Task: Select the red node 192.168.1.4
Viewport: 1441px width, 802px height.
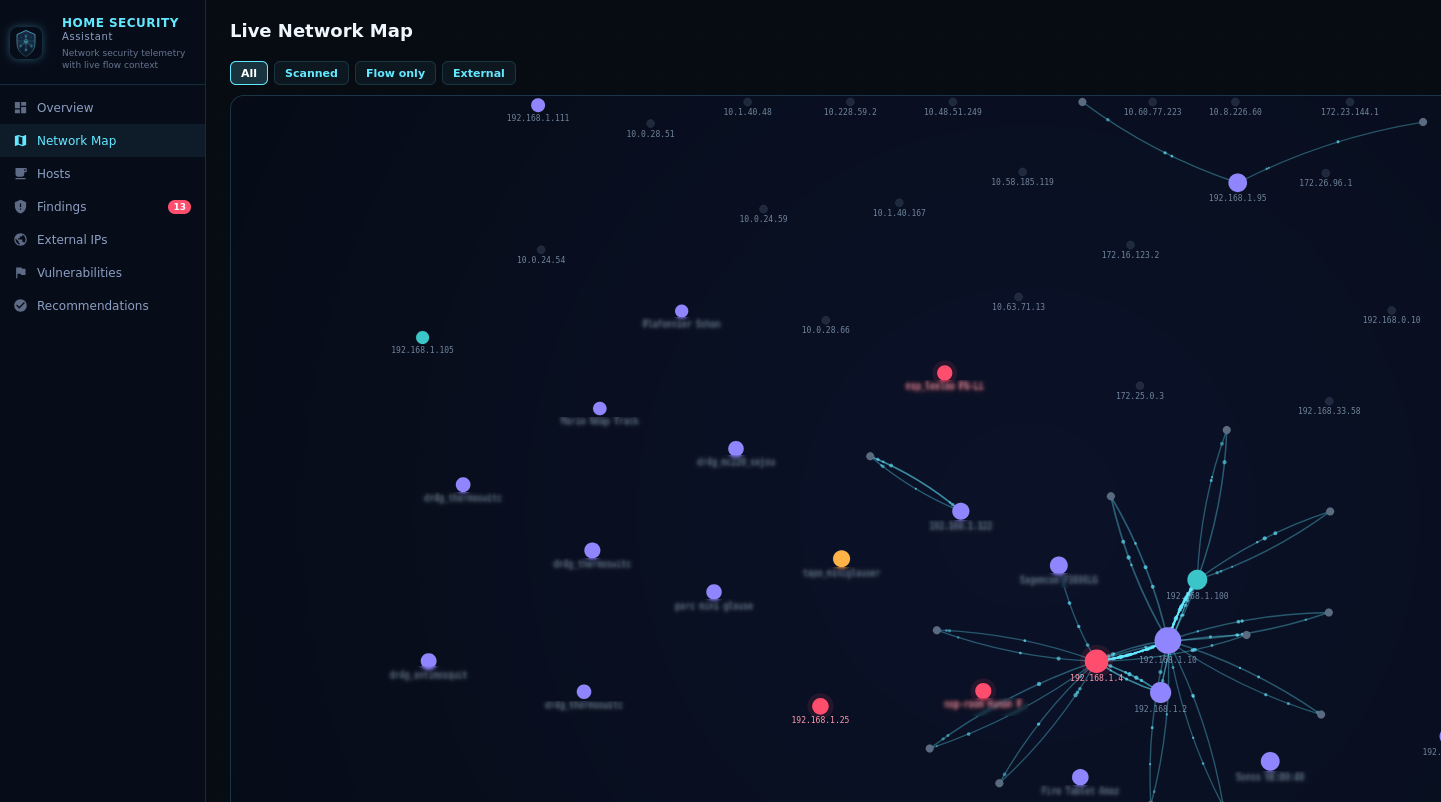Action: [1096, 661]
